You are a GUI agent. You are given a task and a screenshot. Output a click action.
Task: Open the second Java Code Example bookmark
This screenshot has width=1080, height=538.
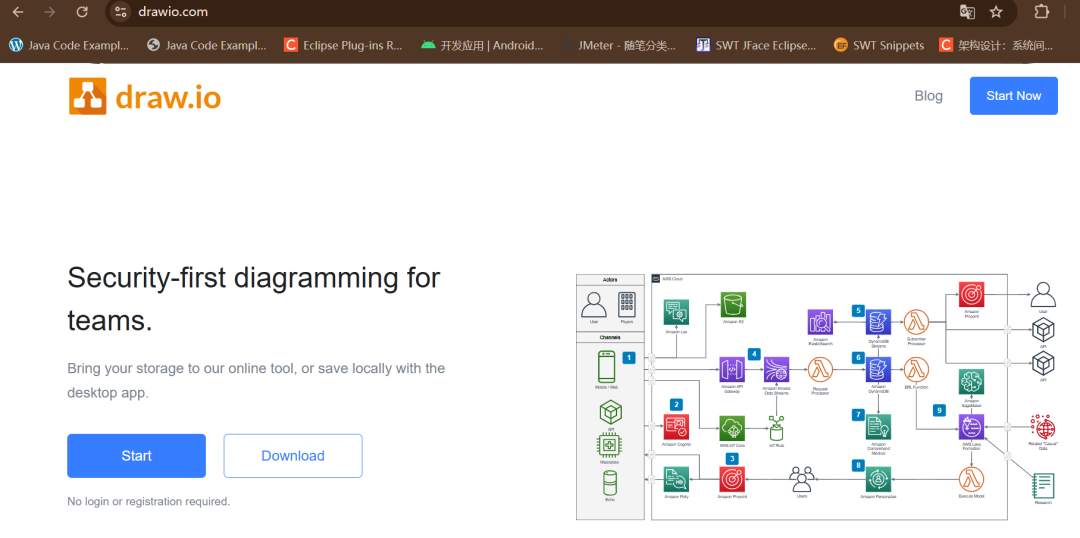point(207,45)
